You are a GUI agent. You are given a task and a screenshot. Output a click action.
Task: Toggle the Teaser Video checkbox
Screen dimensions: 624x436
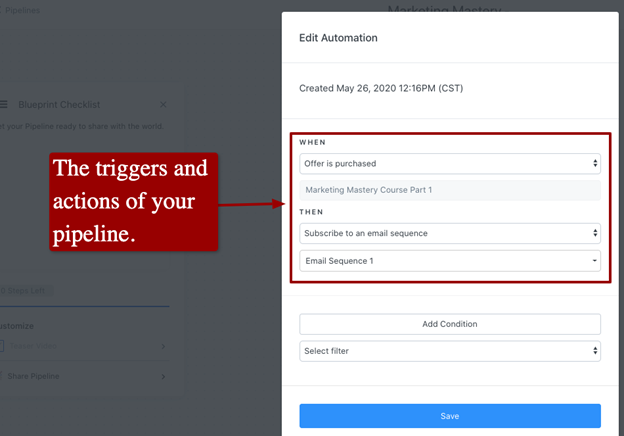pyautogui.click(x=2, y=346)
